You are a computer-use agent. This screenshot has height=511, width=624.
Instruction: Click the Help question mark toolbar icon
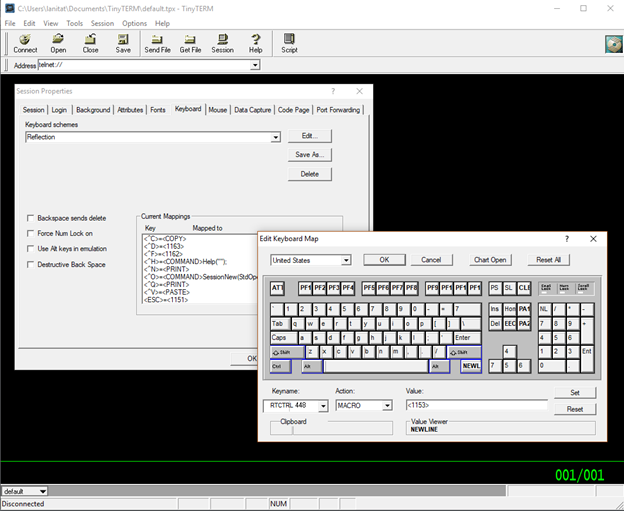pos(255,43)
